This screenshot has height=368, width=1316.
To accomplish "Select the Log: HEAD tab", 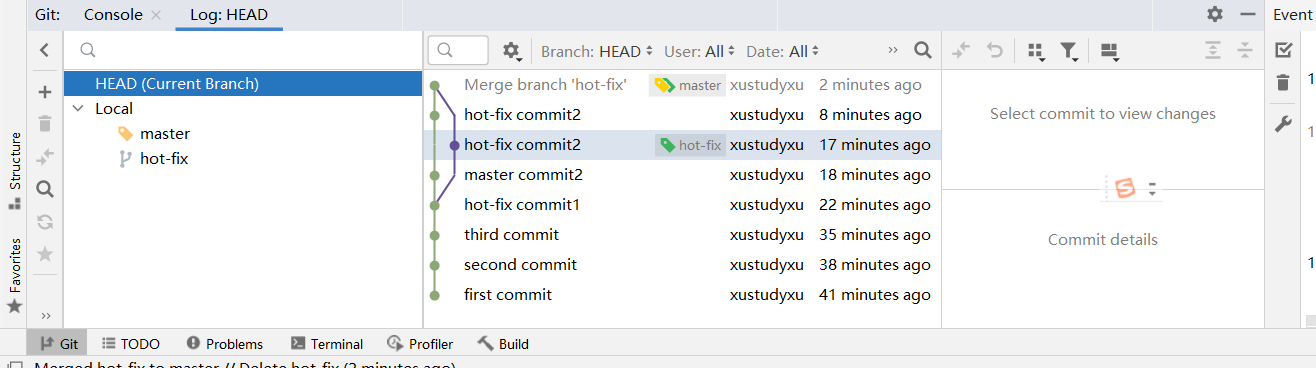I will pos(229,15).
